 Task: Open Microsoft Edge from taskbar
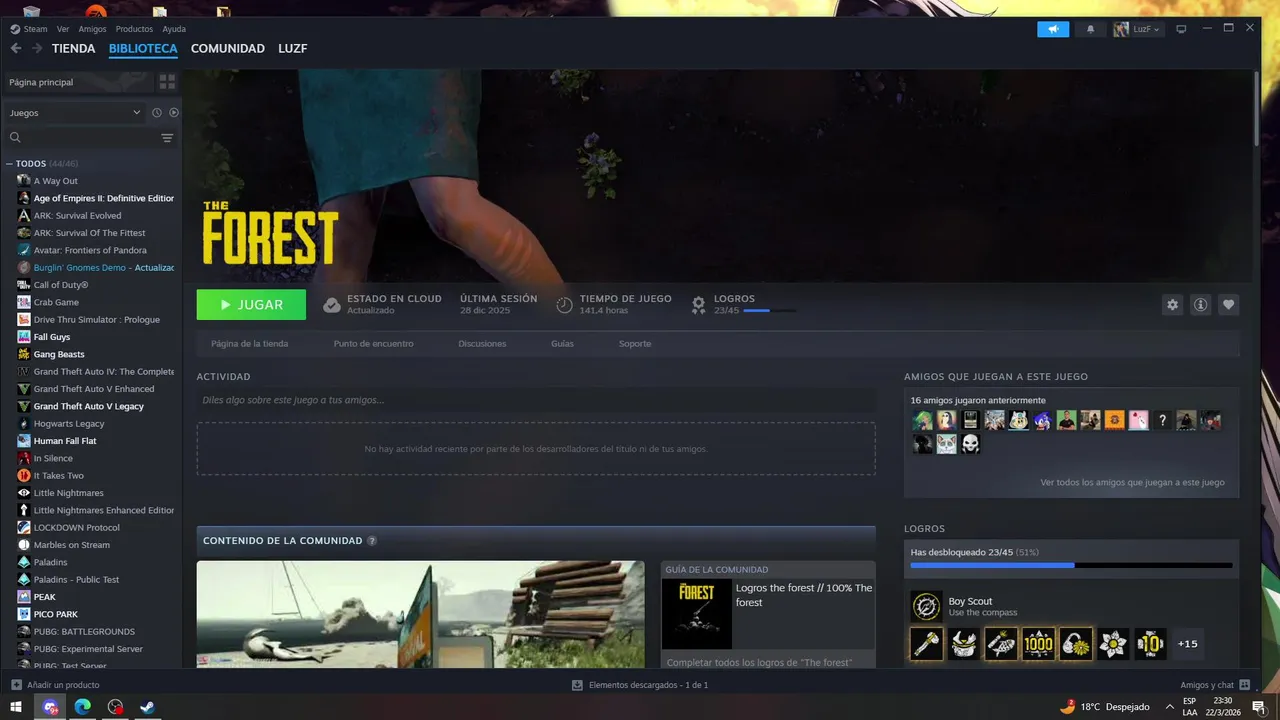pyautogui.click(x=82, y=707)
